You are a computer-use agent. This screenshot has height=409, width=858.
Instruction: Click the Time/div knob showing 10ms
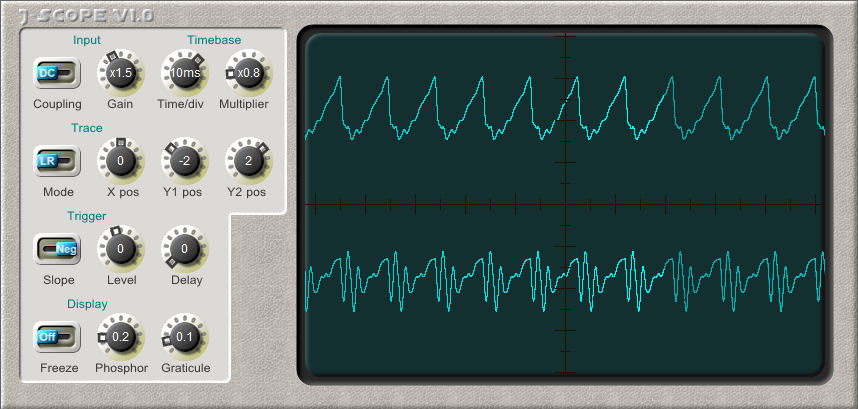point(184,73)
